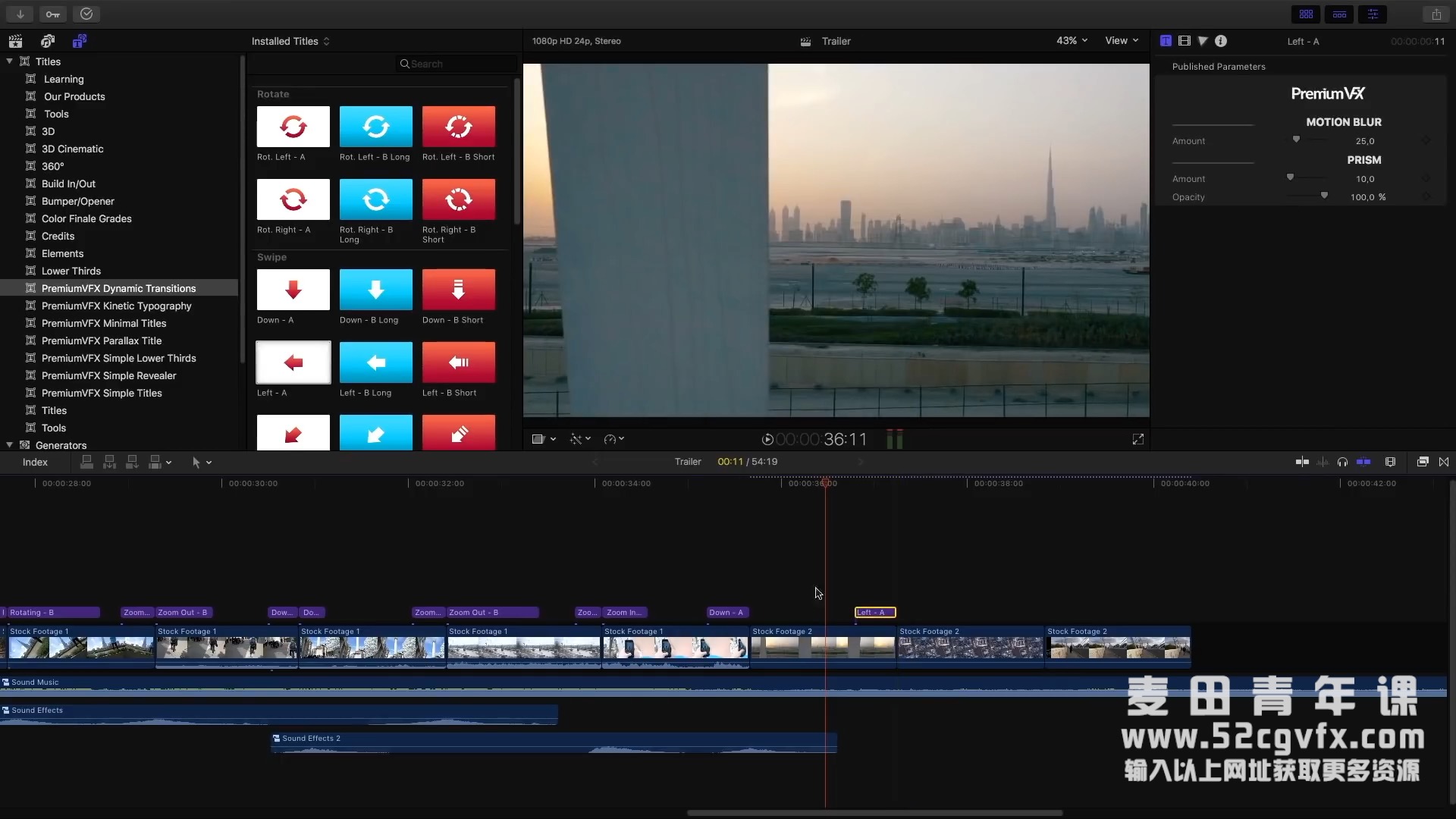The image size is (1456, 819).
Task: Click the Share export icon
Action: coord(1436,14)
